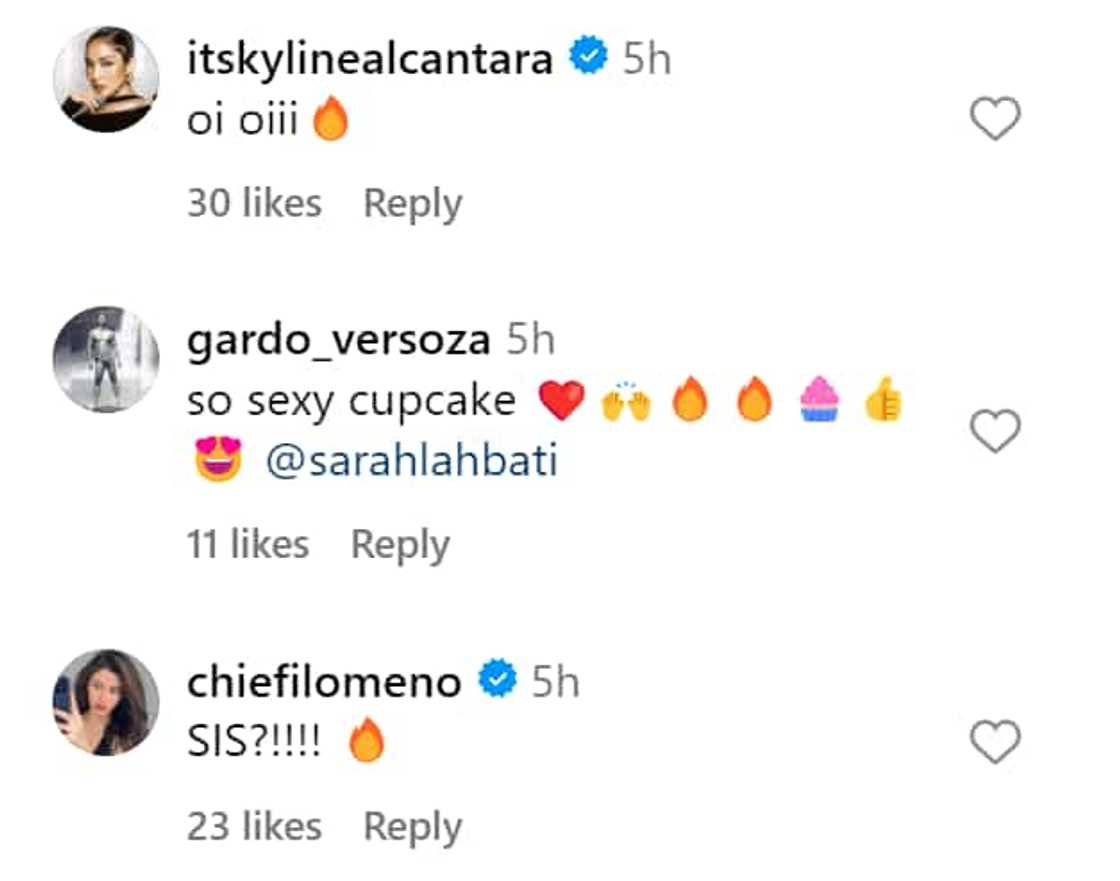The width and height of the screenshot is (1120, 881).
Task: Like itskylinealcantara's comment with the heart
Action: (996, 120)
